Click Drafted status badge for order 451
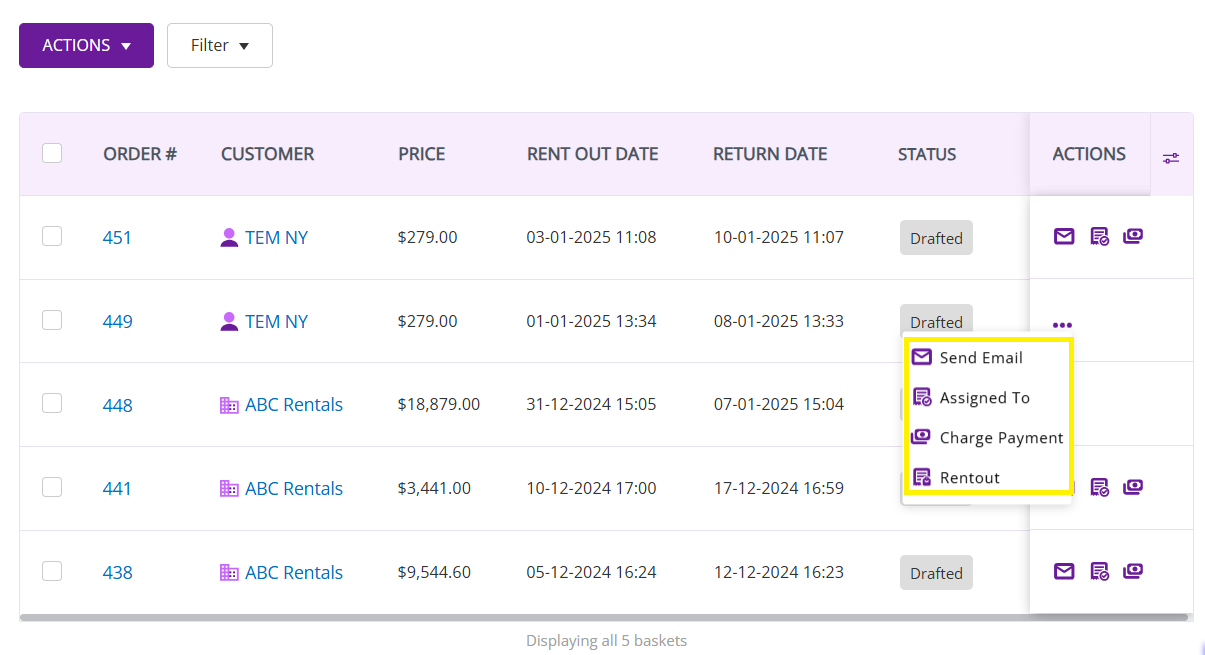Viewport: 1205px width, 655px height. 936,238
